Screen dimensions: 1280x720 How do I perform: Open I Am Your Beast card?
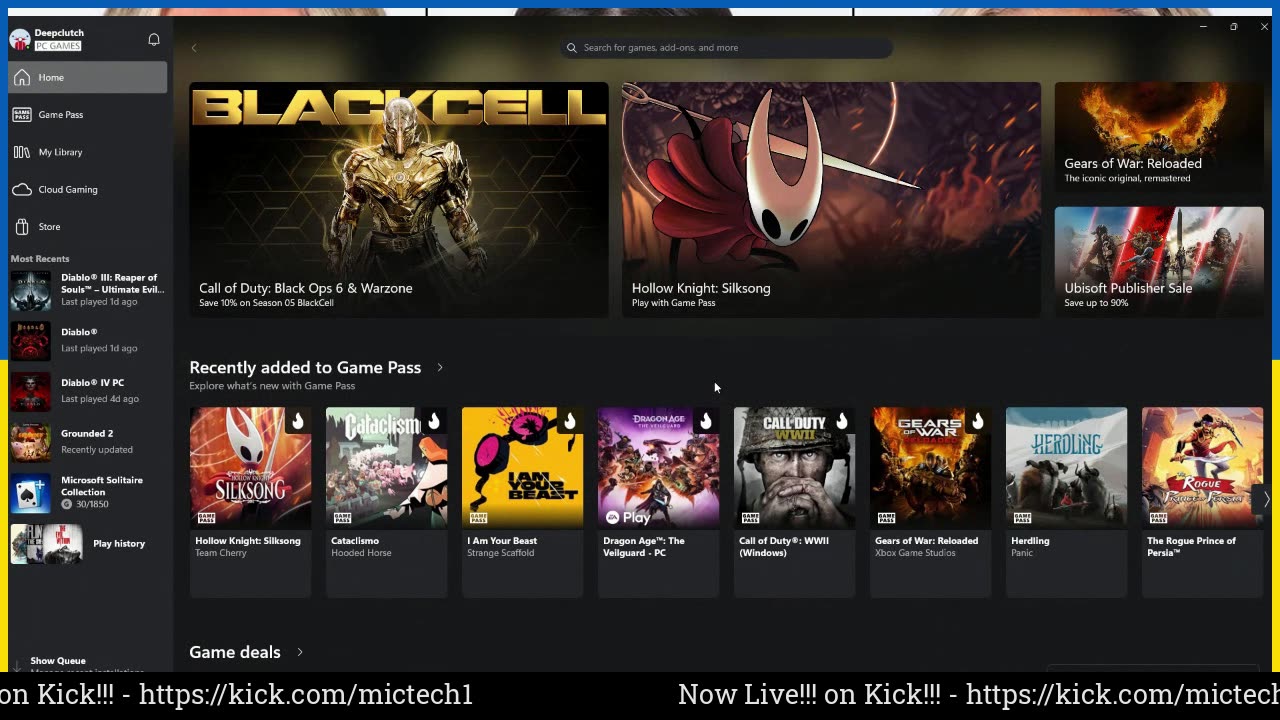522,502
